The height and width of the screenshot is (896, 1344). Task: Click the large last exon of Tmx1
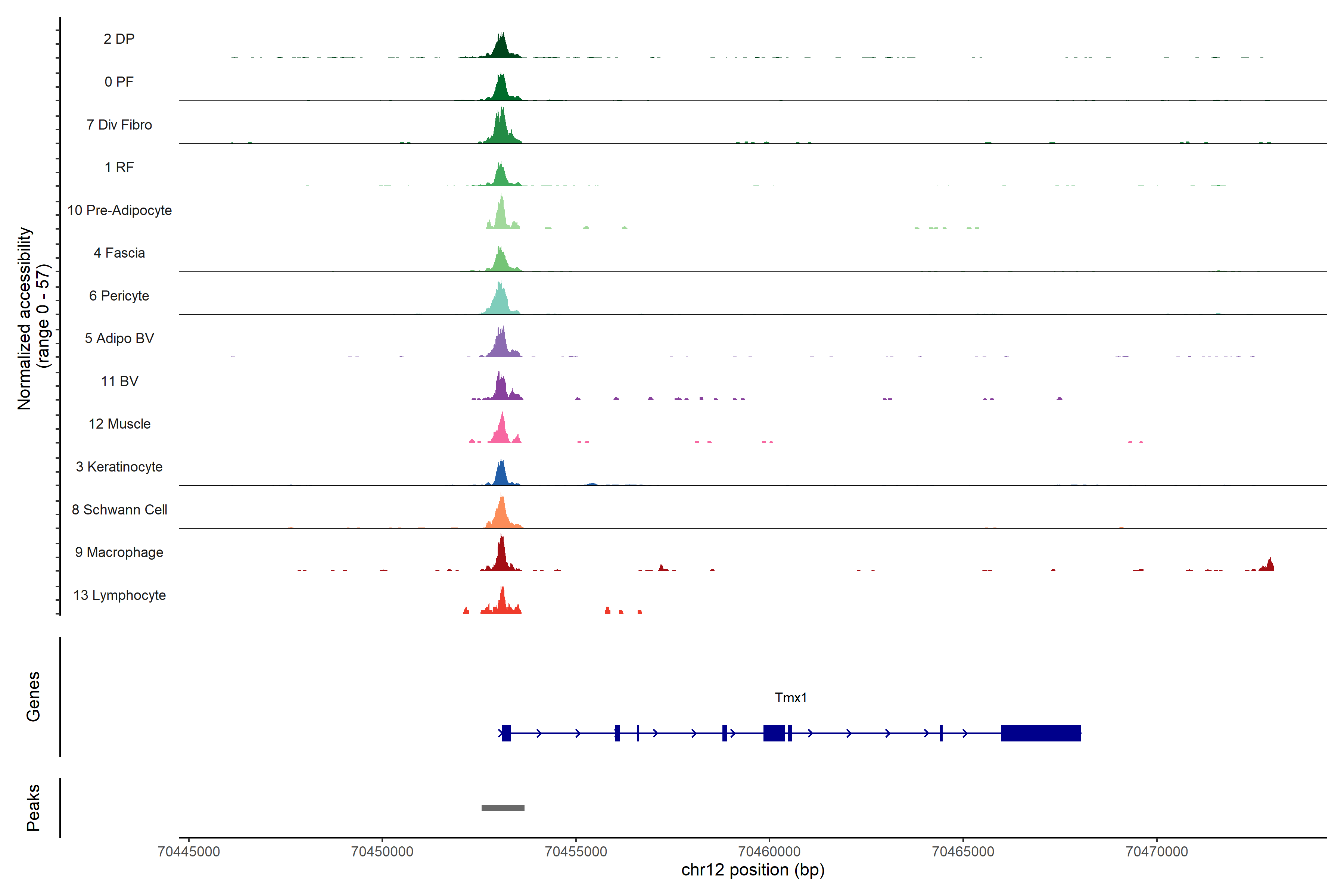(x=1040, y=733)
